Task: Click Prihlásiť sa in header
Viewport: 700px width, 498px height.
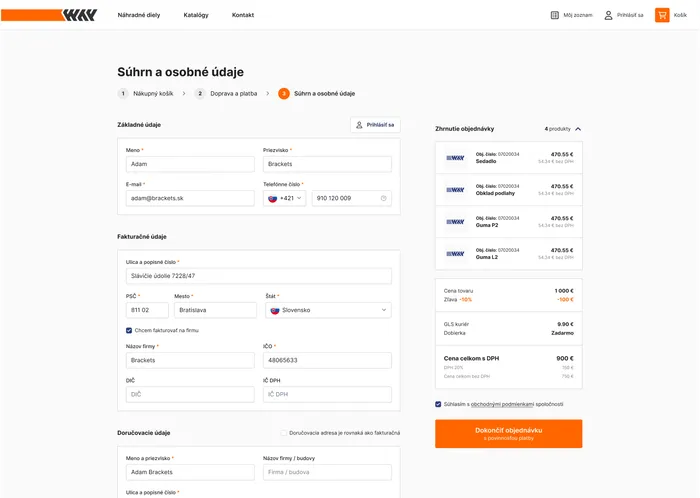Action: coord(630,15)
